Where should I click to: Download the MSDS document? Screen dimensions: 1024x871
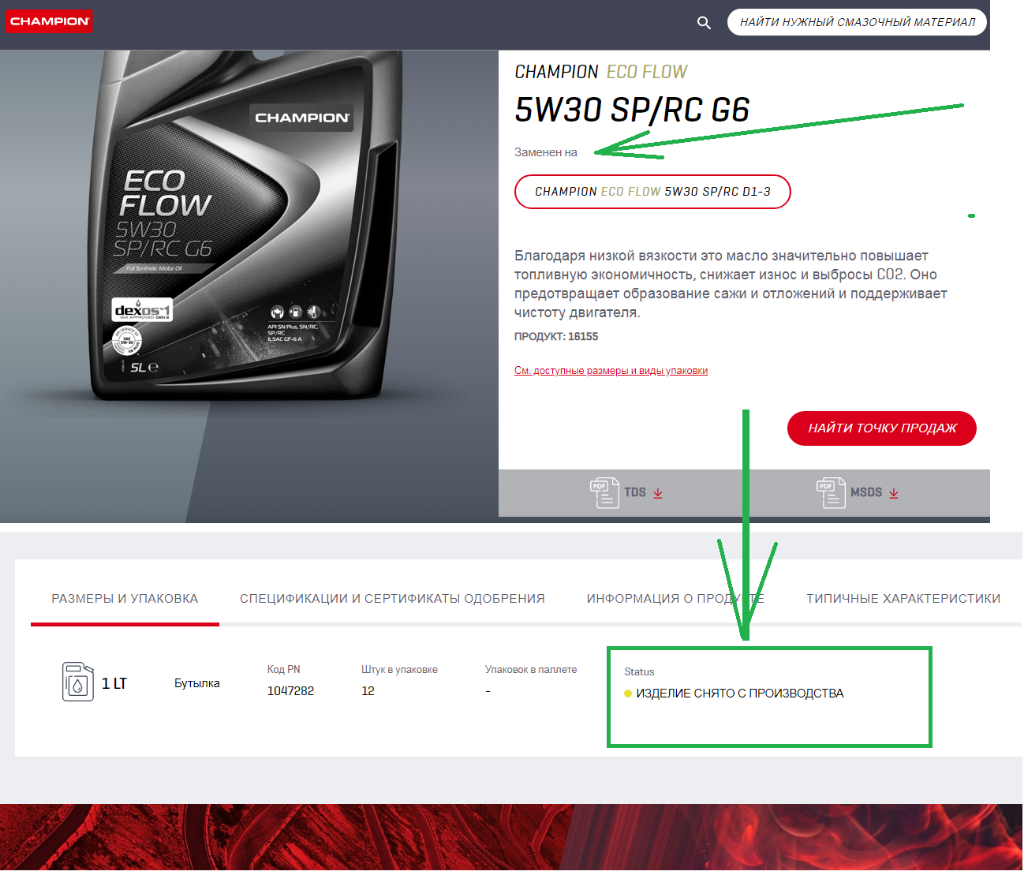857,492
